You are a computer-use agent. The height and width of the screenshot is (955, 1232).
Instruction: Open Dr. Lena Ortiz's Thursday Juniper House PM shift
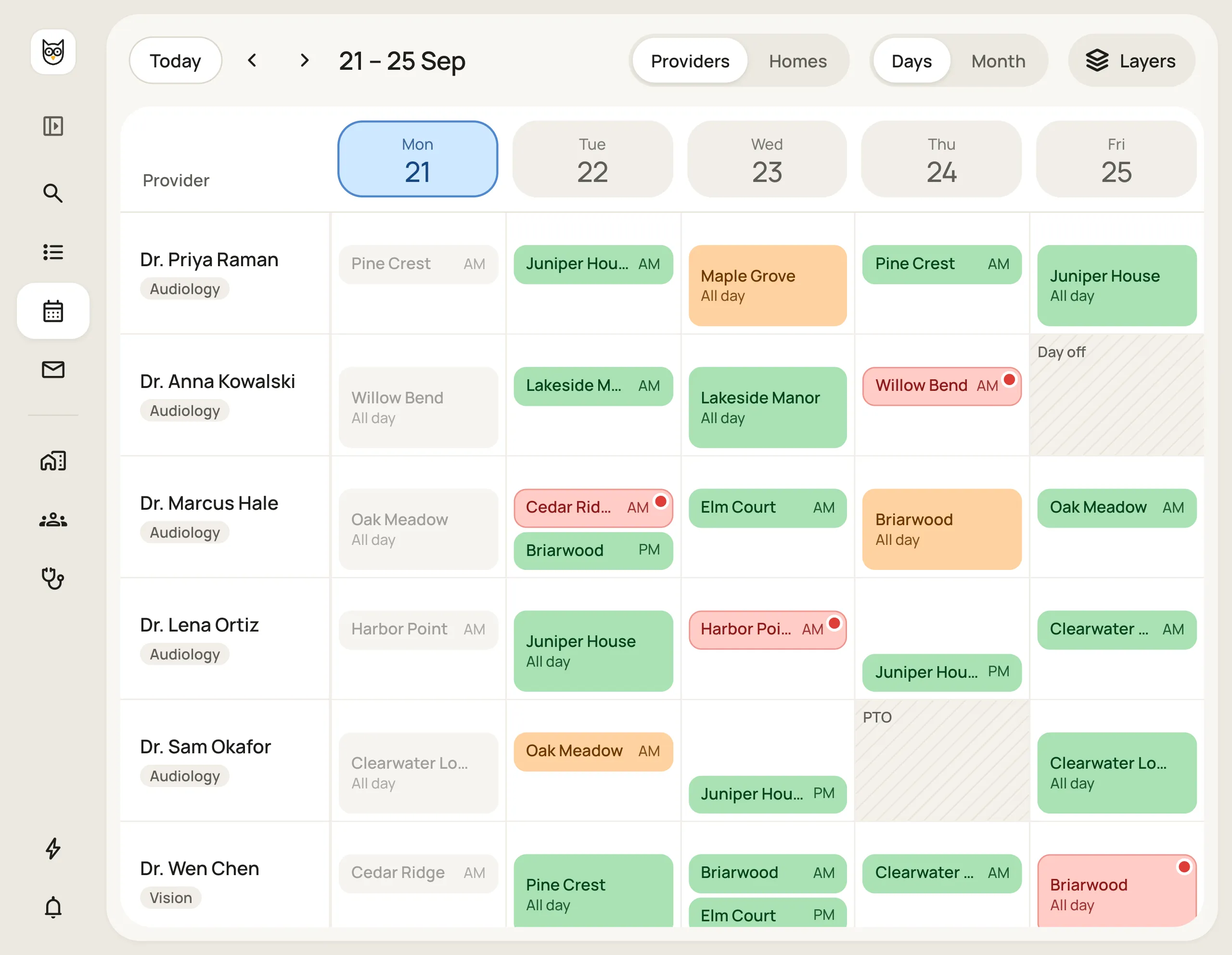click(941, 672)
